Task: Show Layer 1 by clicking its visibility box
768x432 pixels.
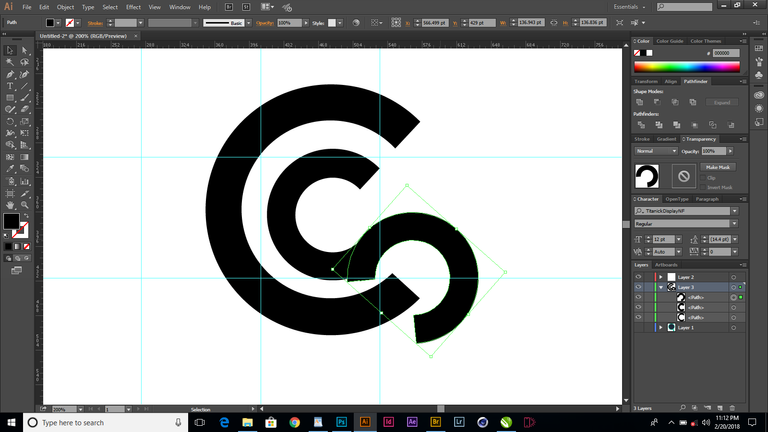Action: pyautogui.click(x=638, y=328)
